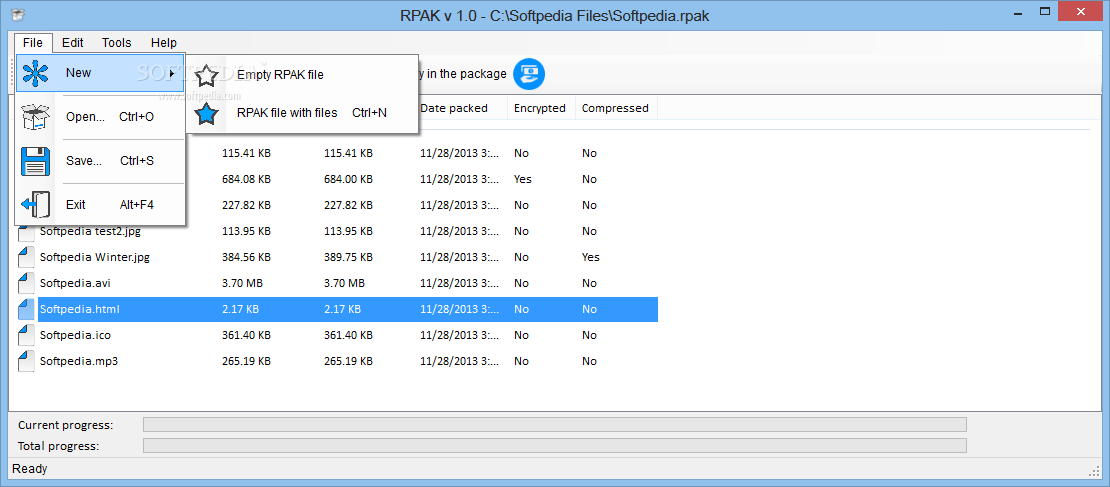Open the Tools menu

(116, 42)
